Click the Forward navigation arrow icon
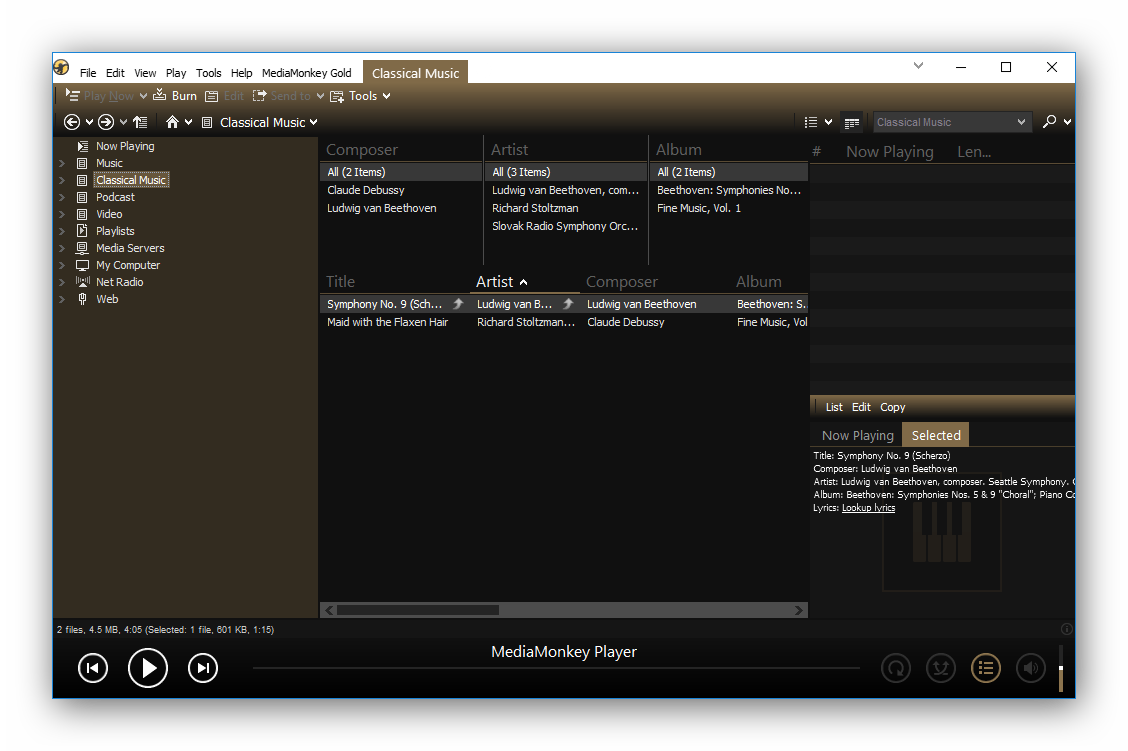Image resolution: width=1128 pixels, height=751 pixels. pos(106,122)
